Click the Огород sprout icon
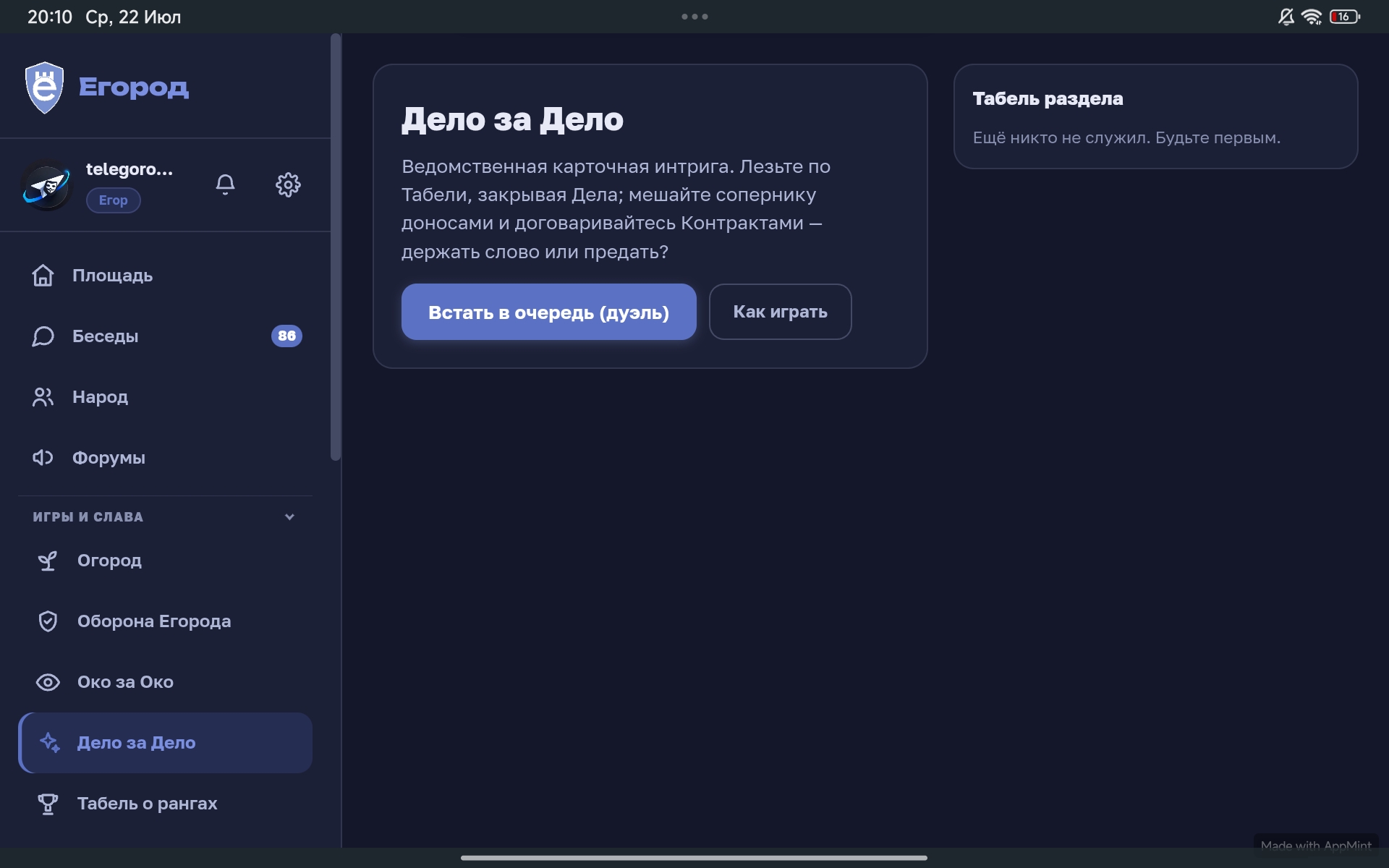Image resolution: width=1389 pixels, height=868 pixels. (48, 561)
